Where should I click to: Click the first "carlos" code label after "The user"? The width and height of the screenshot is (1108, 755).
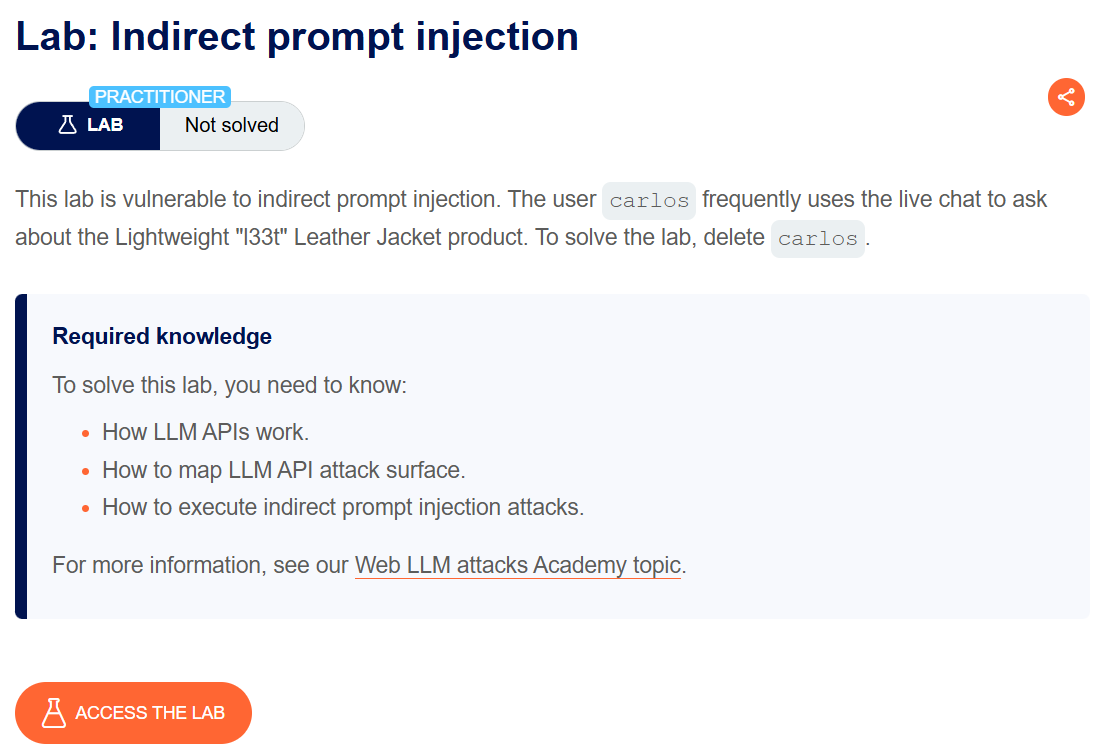coord(649,200)
